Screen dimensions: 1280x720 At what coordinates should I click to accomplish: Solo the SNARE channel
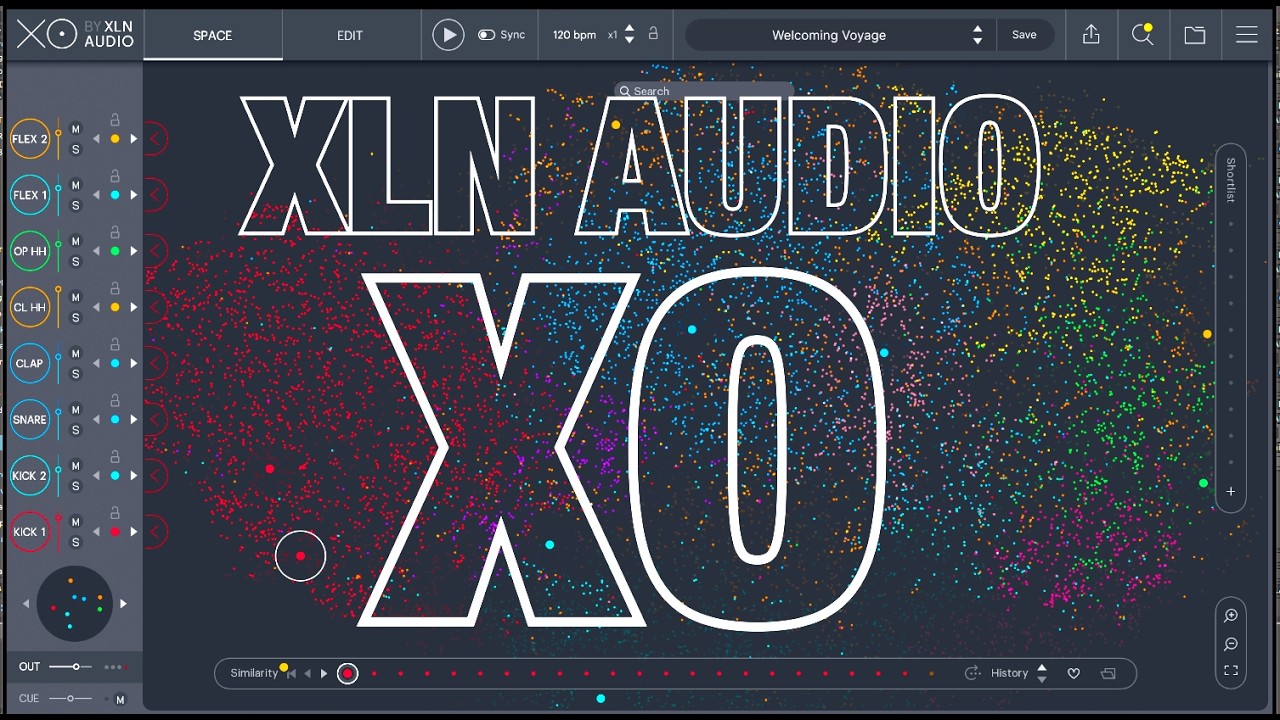point(75,430)
